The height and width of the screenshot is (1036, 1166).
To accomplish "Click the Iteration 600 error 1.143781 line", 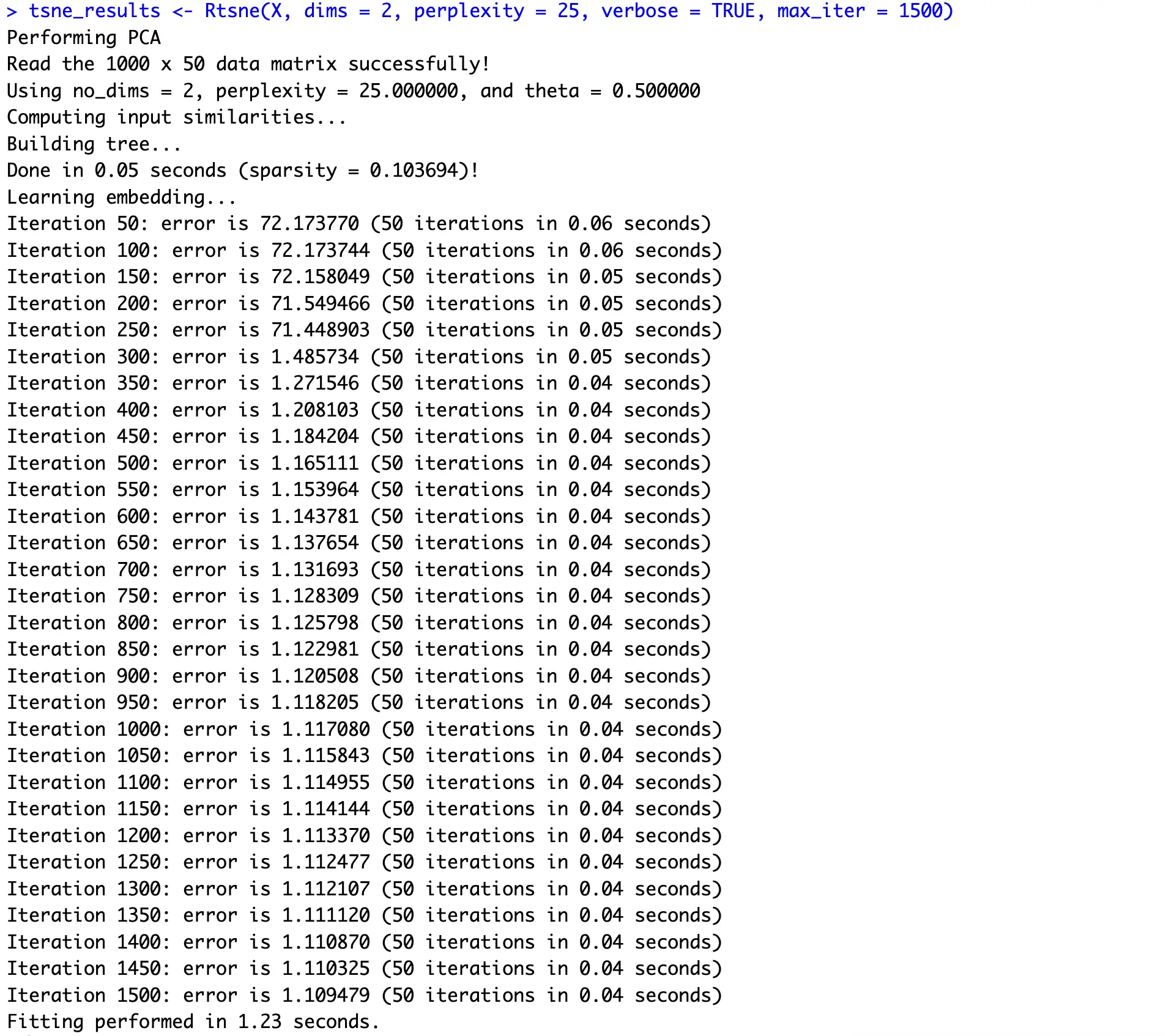I will (359, 517).
